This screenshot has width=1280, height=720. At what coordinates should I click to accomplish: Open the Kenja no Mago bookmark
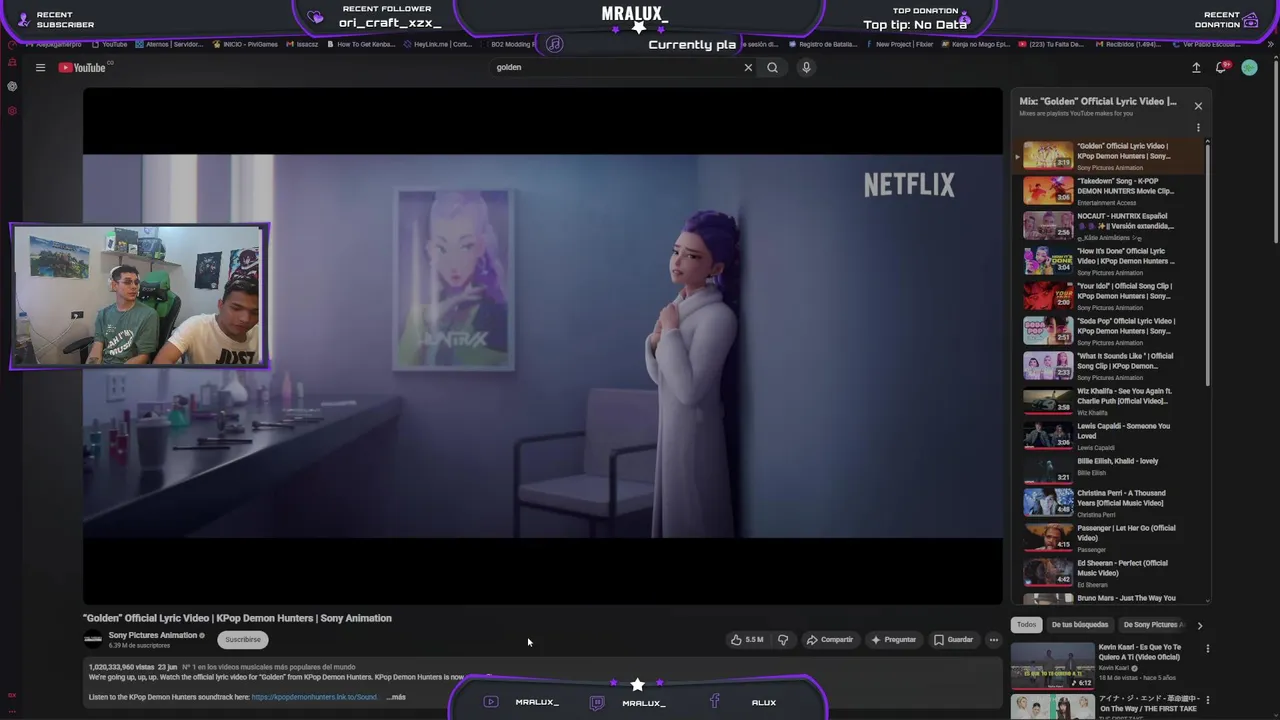pos(975,44)
